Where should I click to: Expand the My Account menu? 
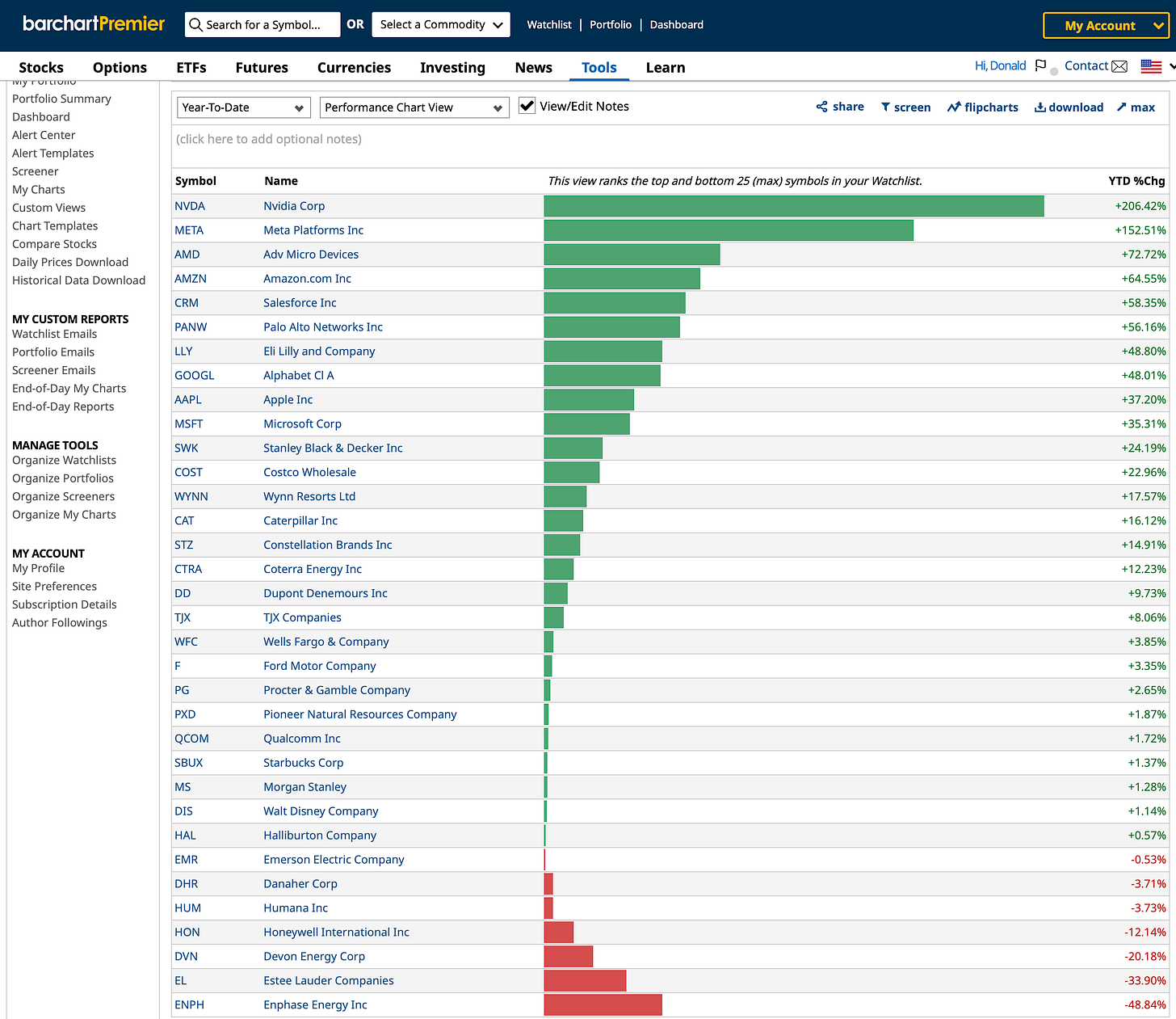(1106, 26)
